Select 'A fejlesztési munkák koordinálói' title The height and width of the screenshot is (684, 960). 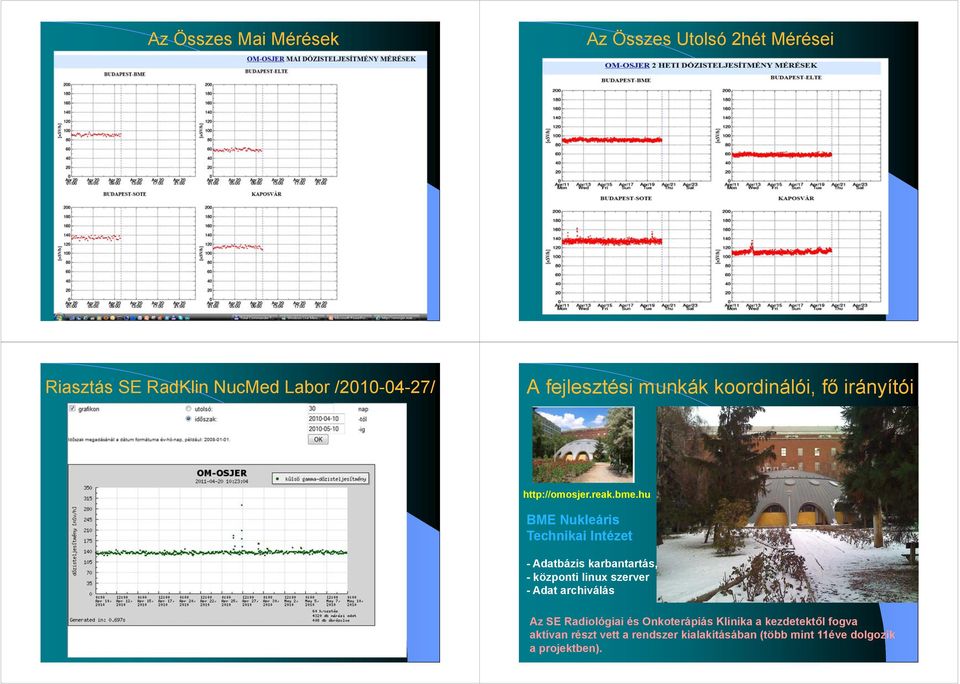point(719,387)
